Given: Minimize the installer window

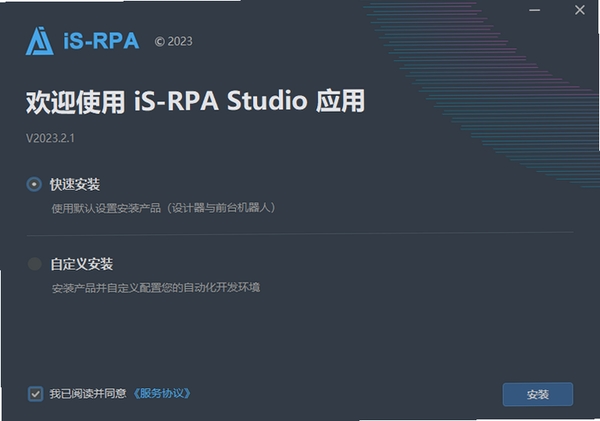Looking at the screenshot, I should (535, 10).
